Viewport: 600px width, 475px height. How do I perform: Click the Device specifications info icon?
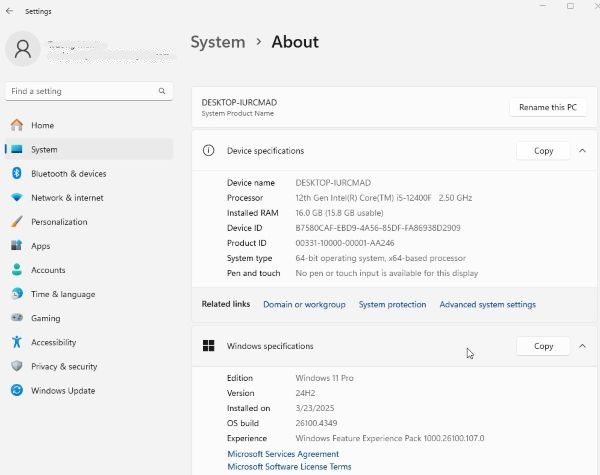coord(209,150)
